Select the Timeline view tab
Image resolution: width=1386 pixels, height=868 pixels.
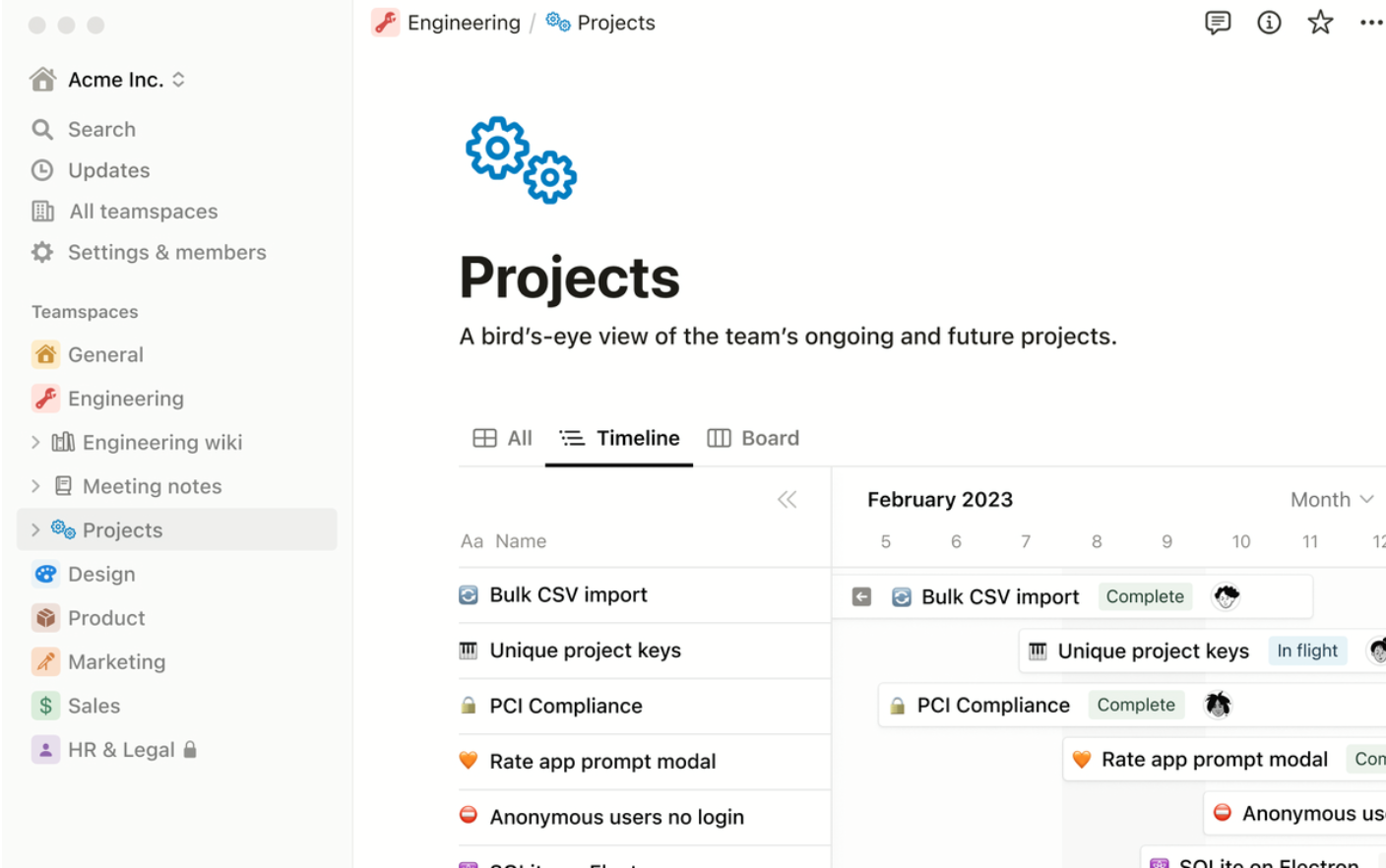tap(619, 438)
